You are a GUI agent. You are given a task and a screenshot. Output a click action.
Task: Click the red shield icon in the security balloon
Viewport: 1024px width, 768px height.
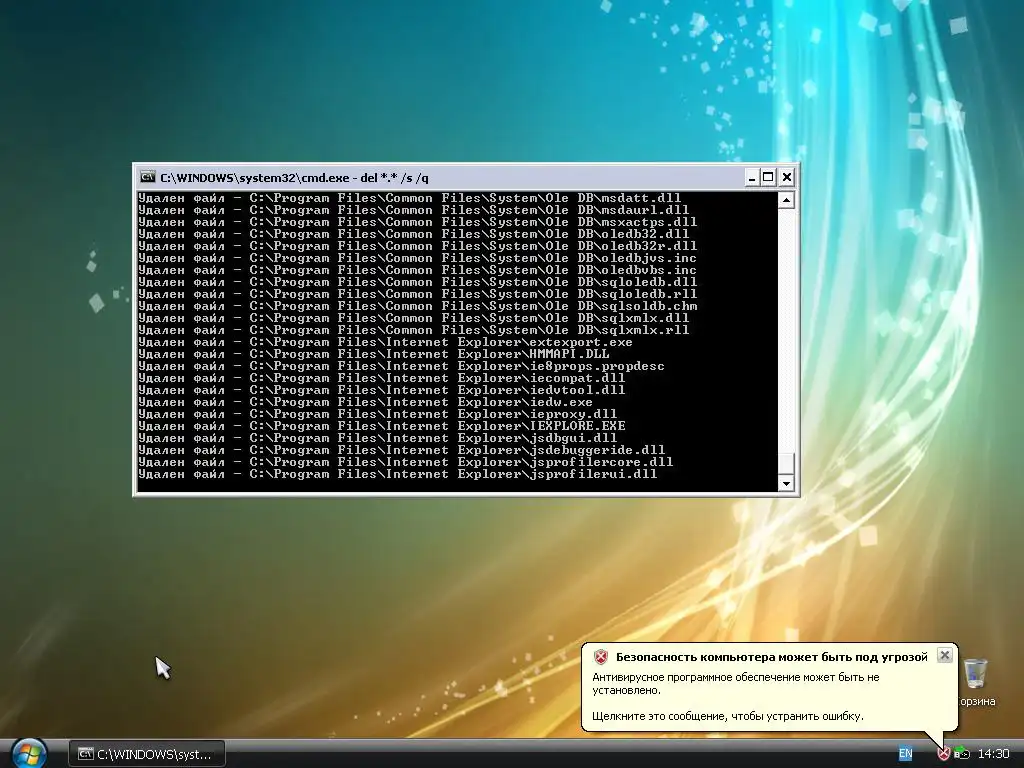(600, 657)
